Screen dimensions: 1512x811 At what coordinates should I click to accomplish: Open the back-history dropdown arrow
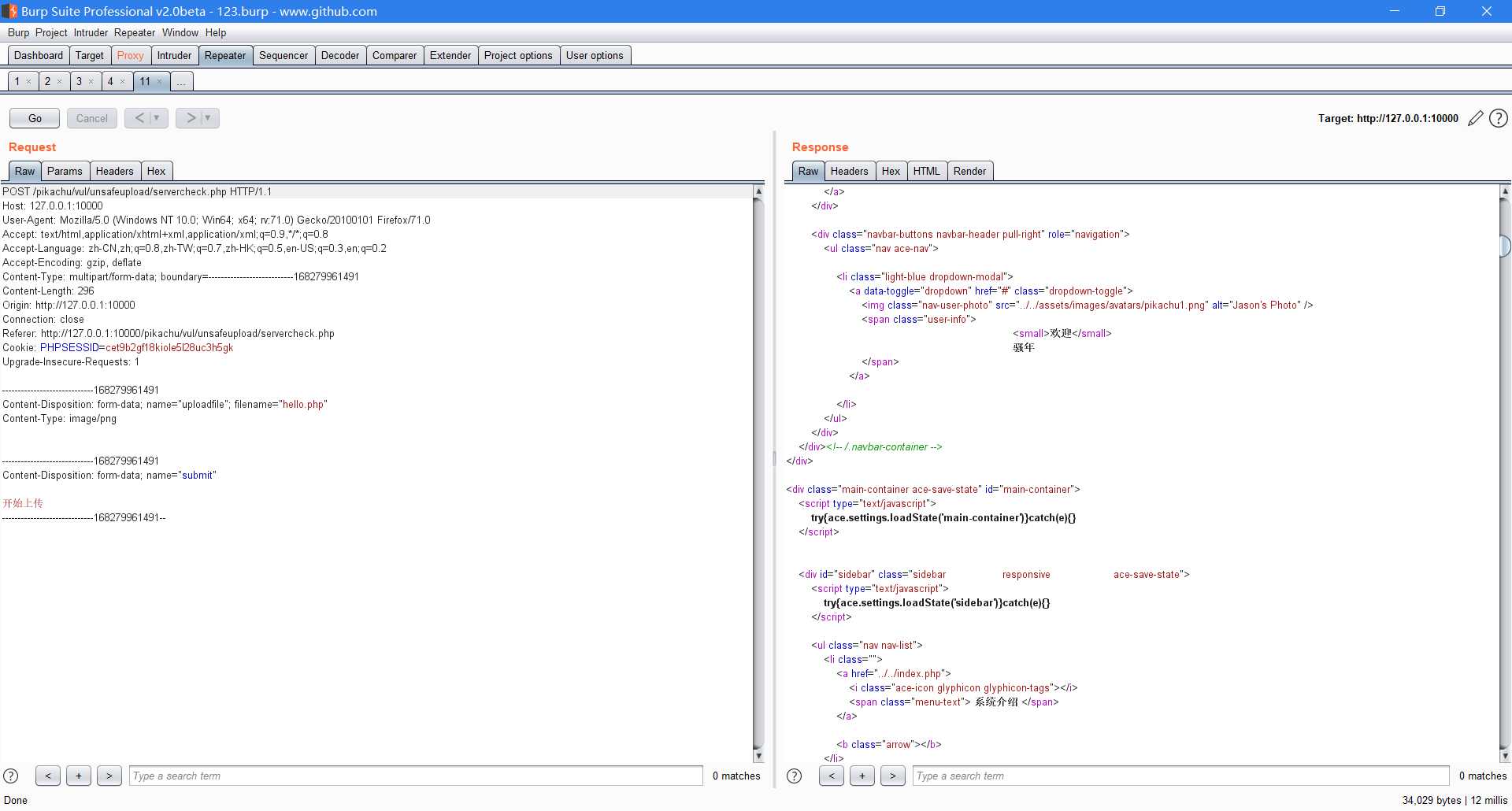(x=157, y=118)
